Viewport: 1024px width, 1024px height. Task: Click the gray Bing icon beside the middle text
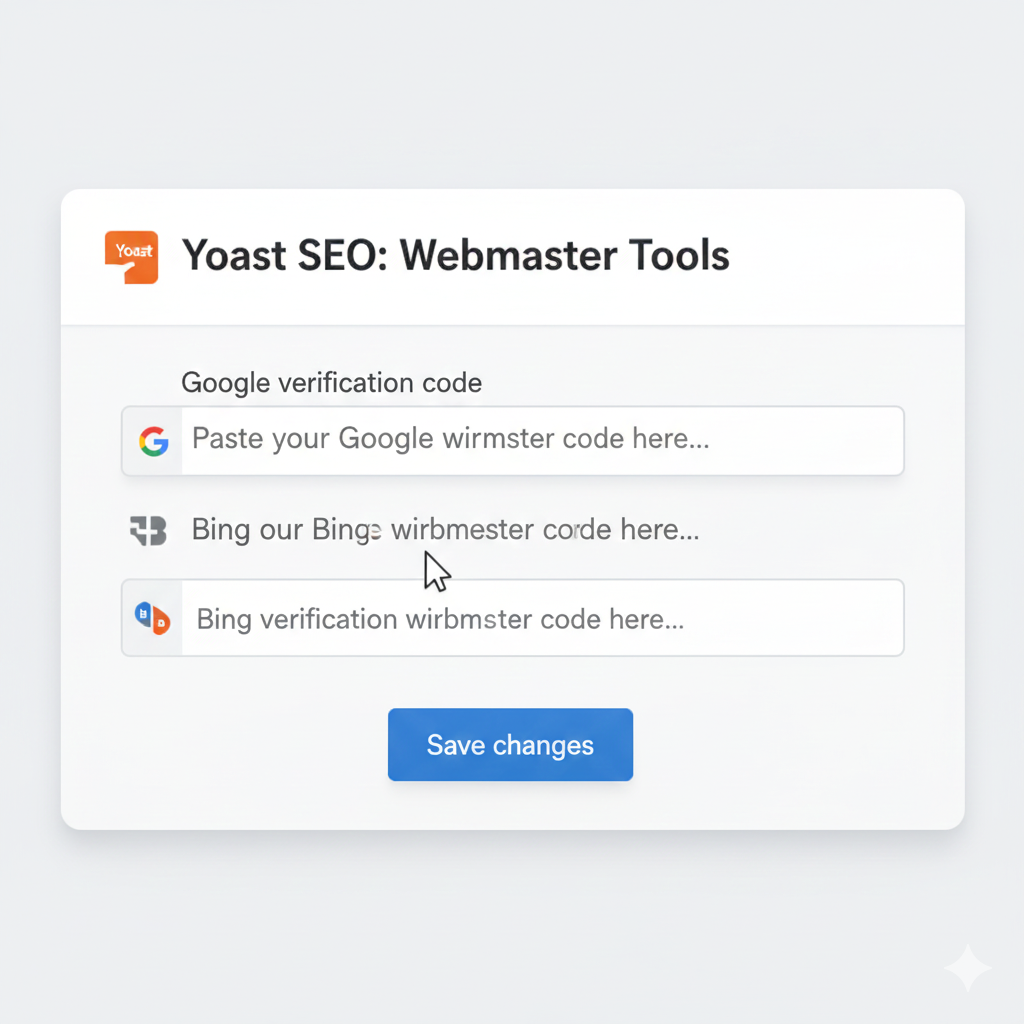pyautogui.click(x=148, y=531)
